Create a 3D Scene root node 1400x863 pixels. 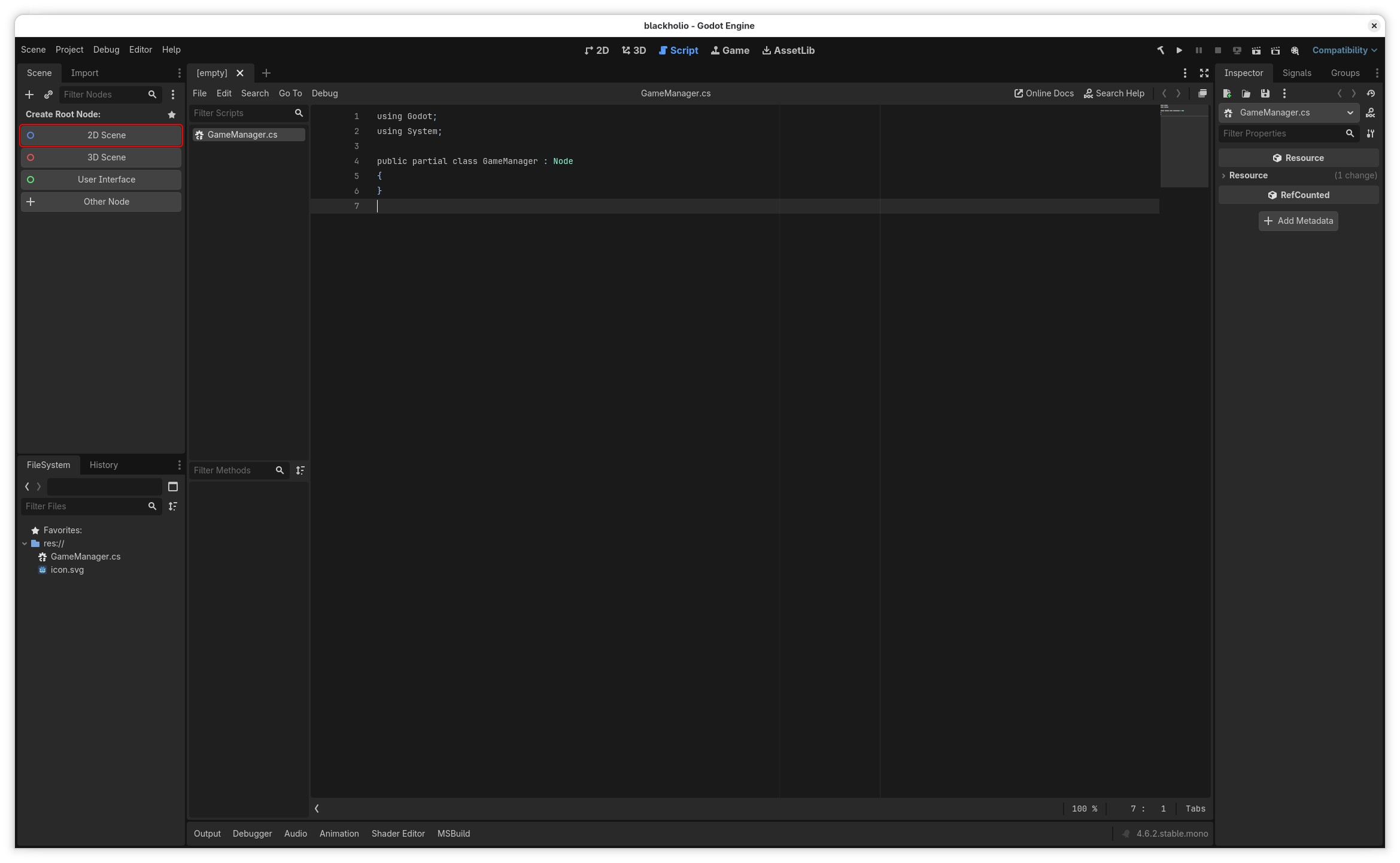(x=101, y=157)
